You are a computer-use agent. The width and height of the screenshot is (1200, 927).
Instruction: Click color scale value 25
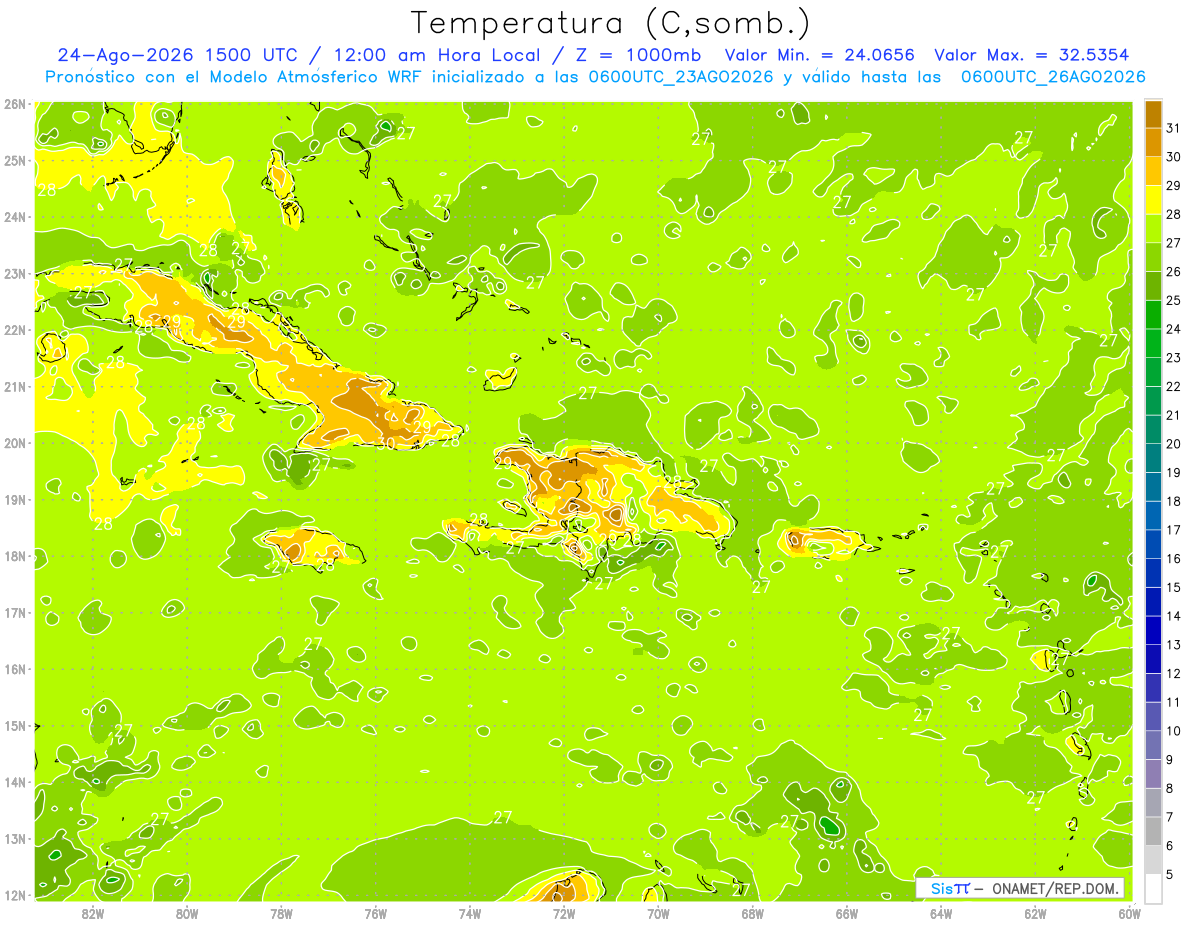pyautogui.click(x=1174, y=300)
